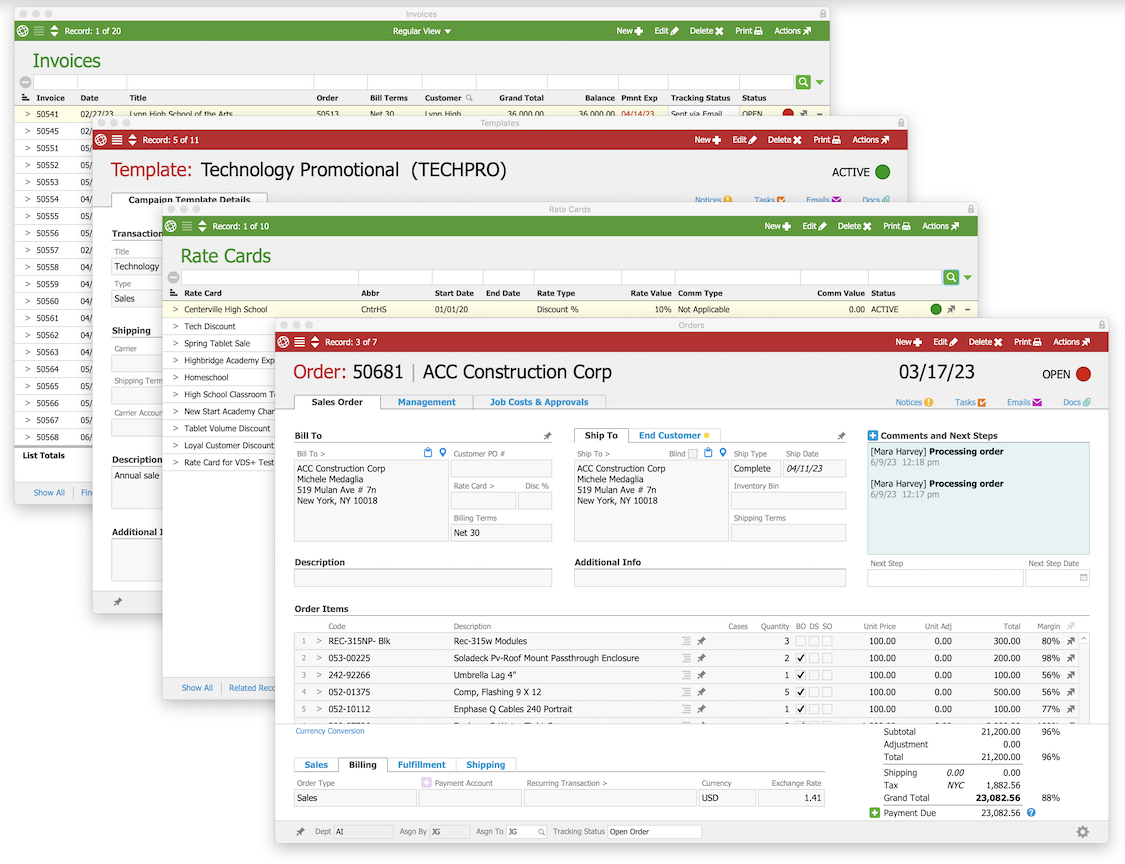Click the green plus icon next to Payment Due
Viewport: 1125px width, 864px height.
click(875, 813)
